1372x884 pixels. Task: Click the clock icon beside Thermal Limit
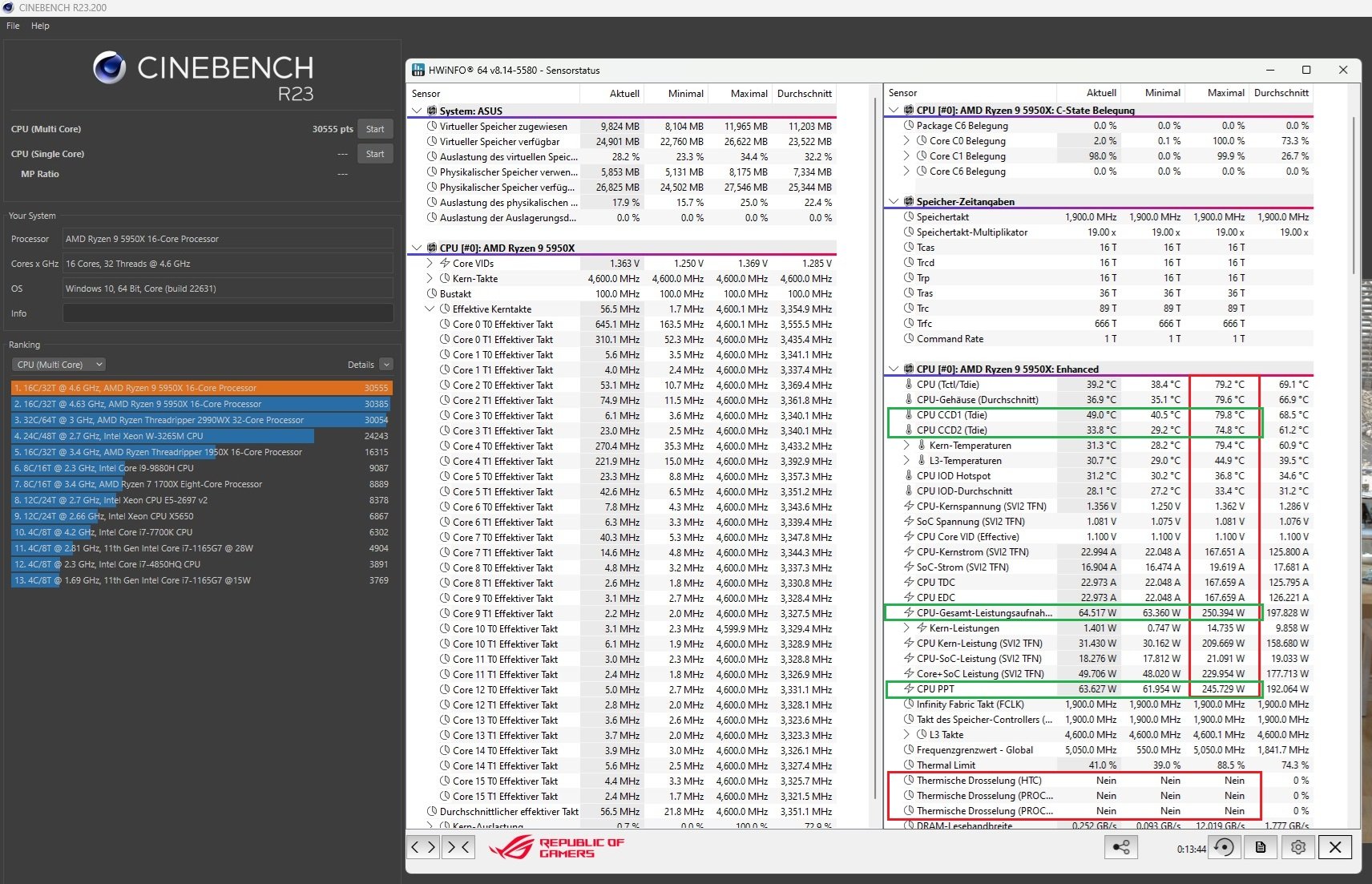[909, 765]
